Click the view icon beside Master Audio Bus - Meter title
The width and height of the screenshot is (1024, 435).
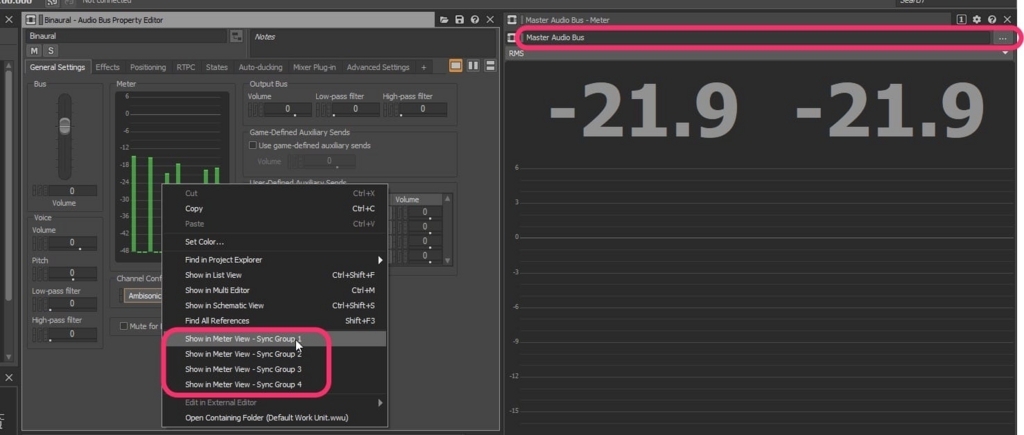512,20
